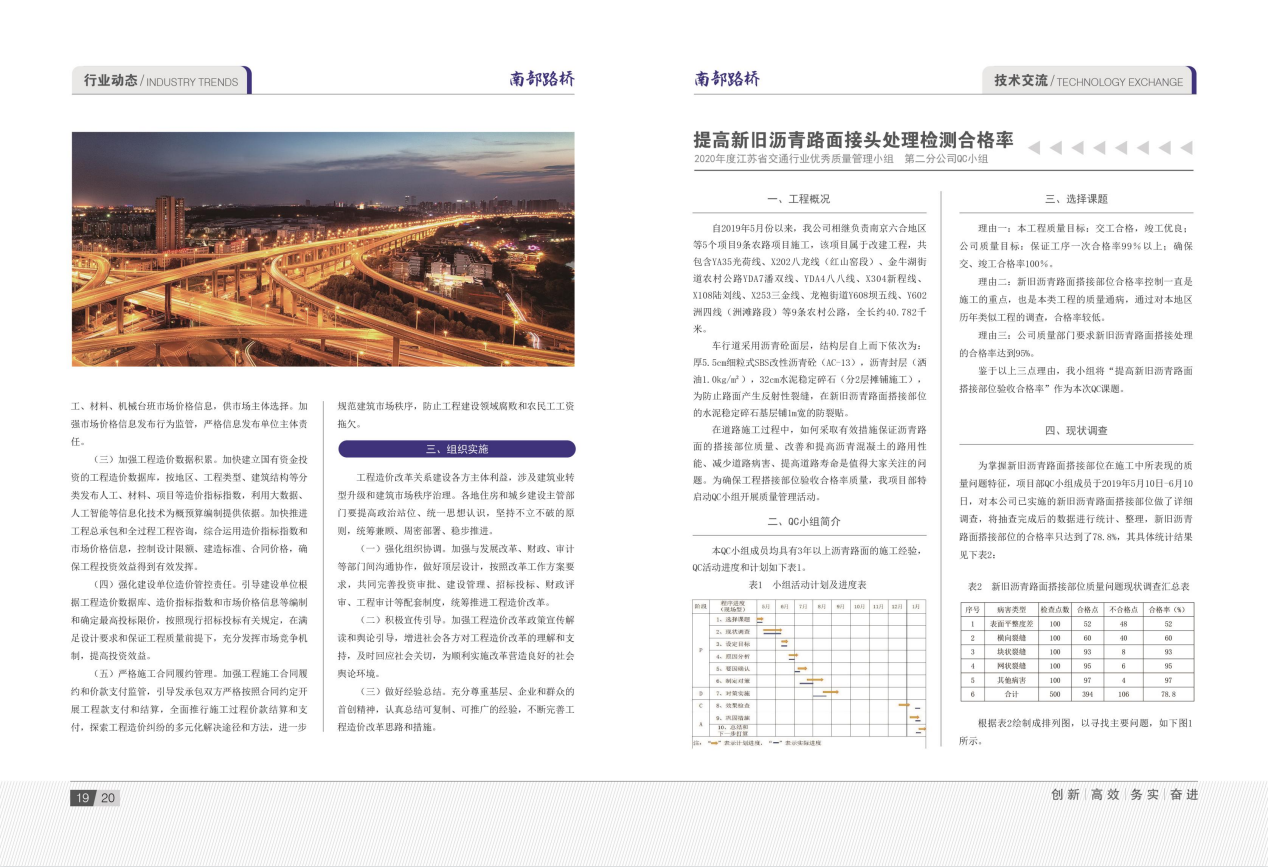Click the paragraph starting '自2019年5月份以来'
The width and height of the screenshot is (1268, 867).
[811, 279]
